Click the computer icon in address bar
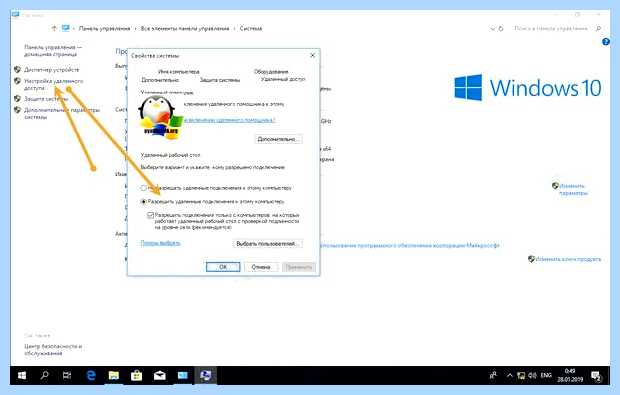This screenshot has height=395, width=620. point(66,28)
